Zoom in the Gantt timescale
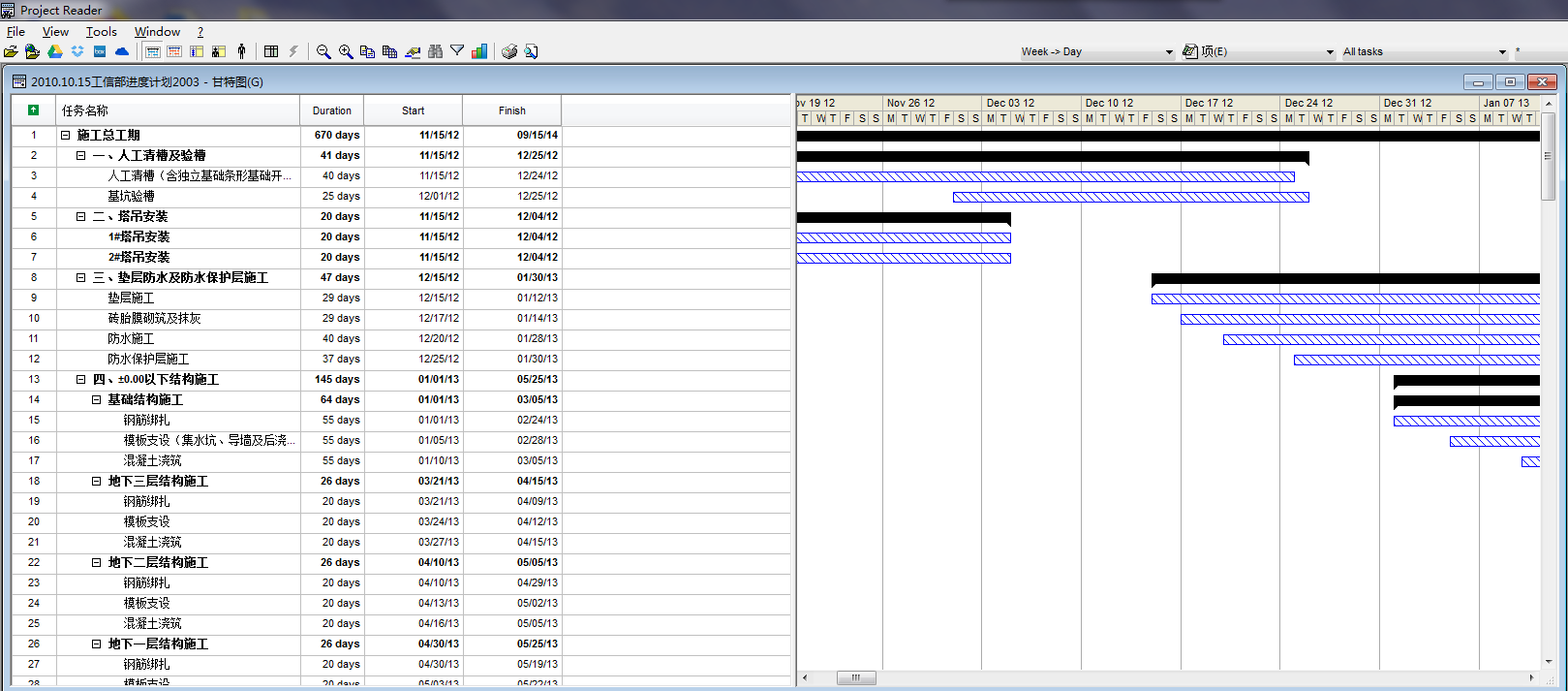This screenshot has height=691, width=1568. (x=346, y=51)
